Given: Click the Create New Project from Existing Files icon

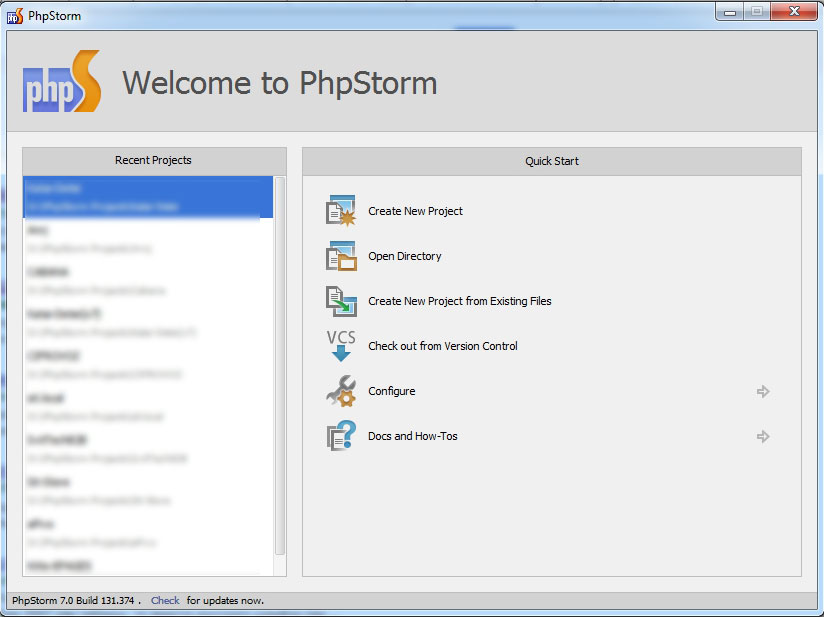Looking at the screenshot, I should click(341, 301).
